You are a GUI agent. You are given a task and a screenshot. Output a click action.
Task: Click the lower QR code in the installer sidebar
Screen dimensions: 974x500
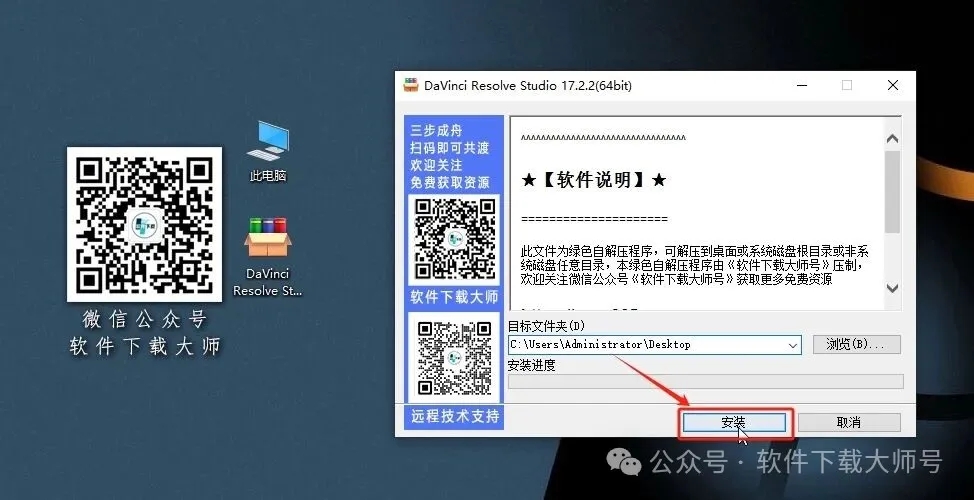point(455,357)
